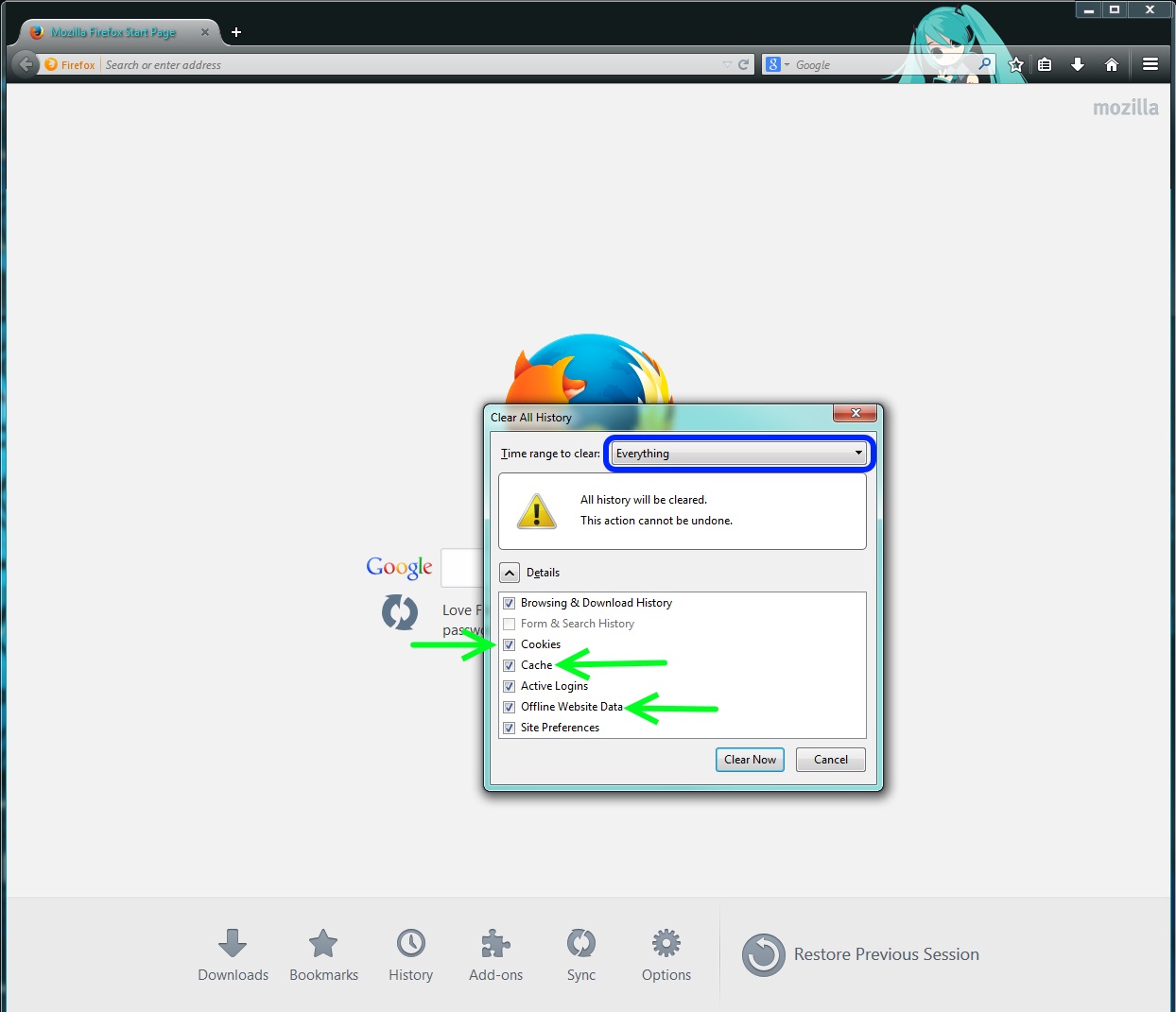Click Cancel in Clear All History dialog
This screenshot has height=1012, width=1176.
pyautogui.click(x=830, y=760)
